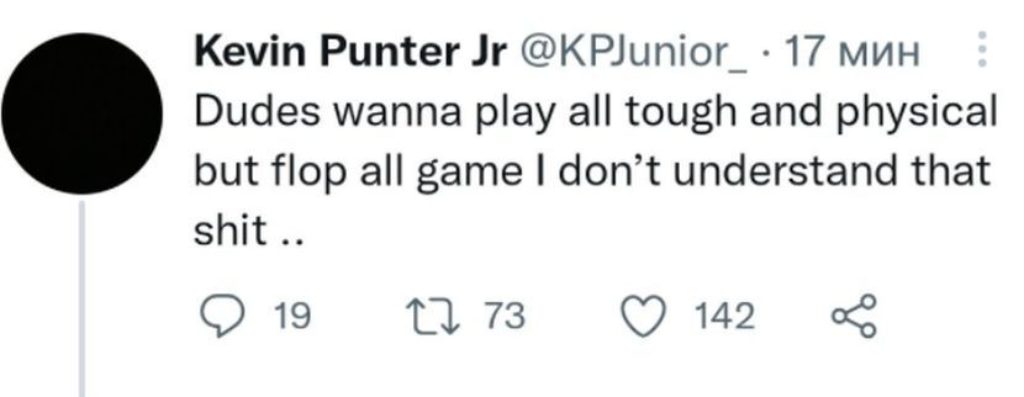The image size is (1024, 397).
Task: Open the black circular profile avatar
Action: (x=82, y=113)
